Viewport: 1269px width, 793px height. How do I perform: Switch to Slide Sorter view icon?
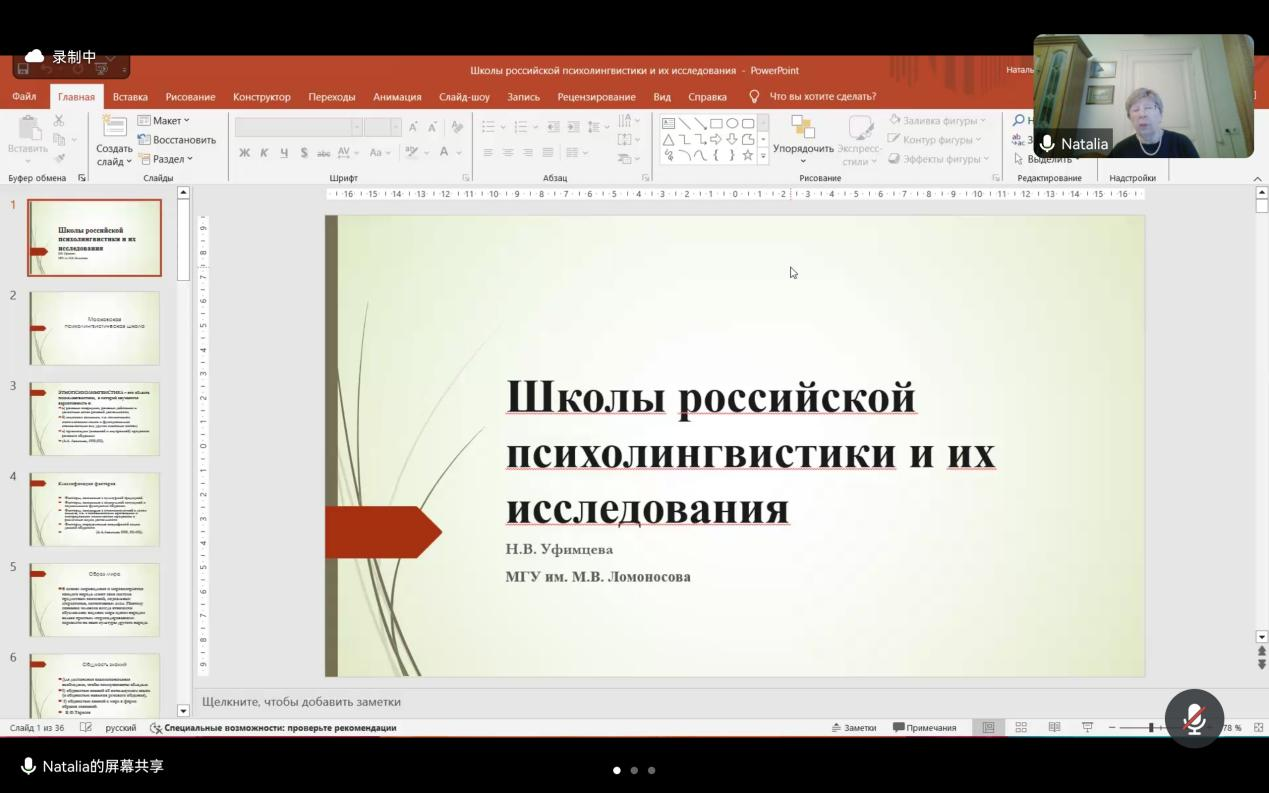pos(1021,728)
